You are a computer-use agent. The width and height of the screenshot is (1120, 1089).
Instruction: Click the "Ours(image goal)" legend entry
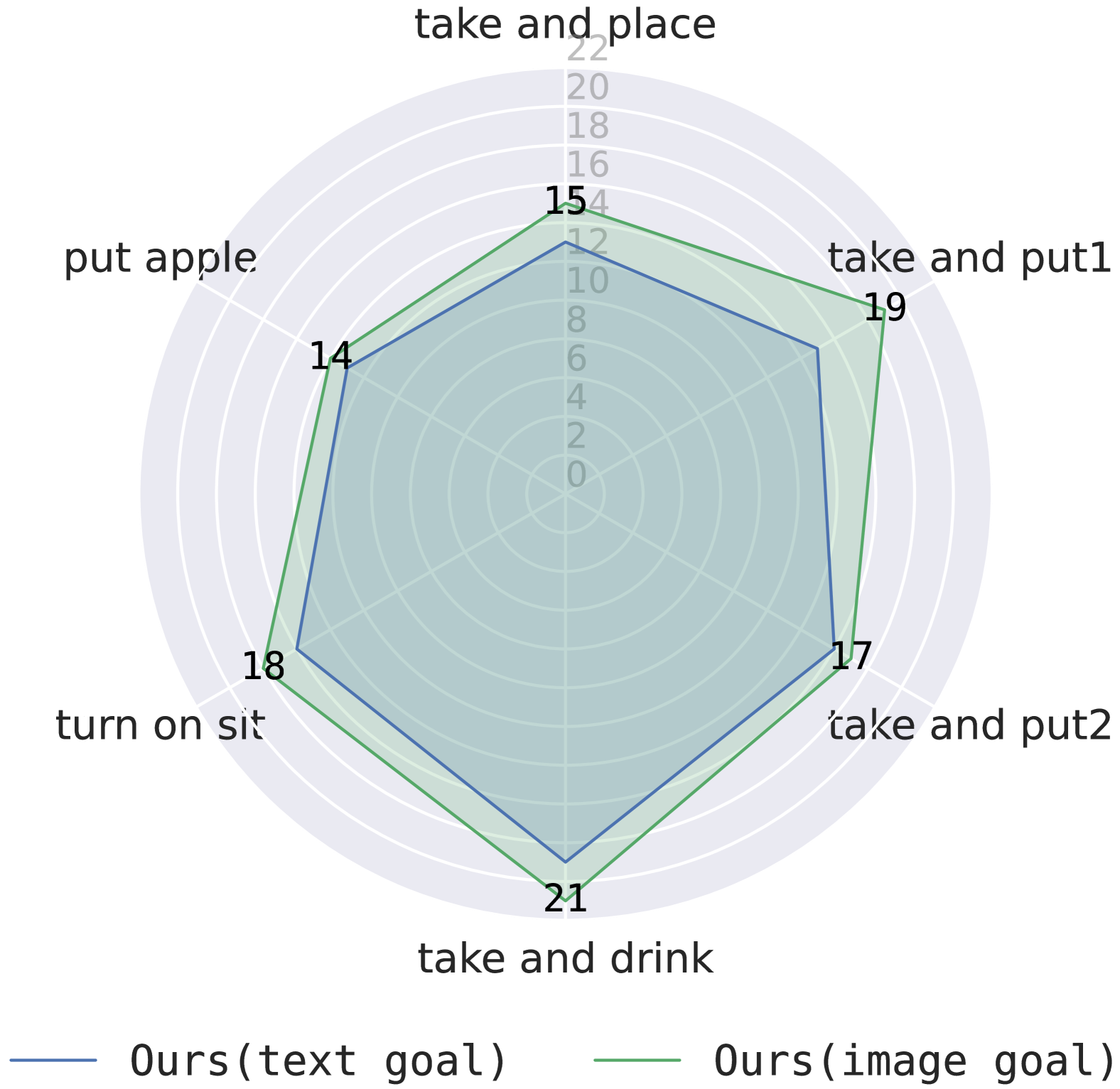pyautogui.click(x=915, y=1061)
